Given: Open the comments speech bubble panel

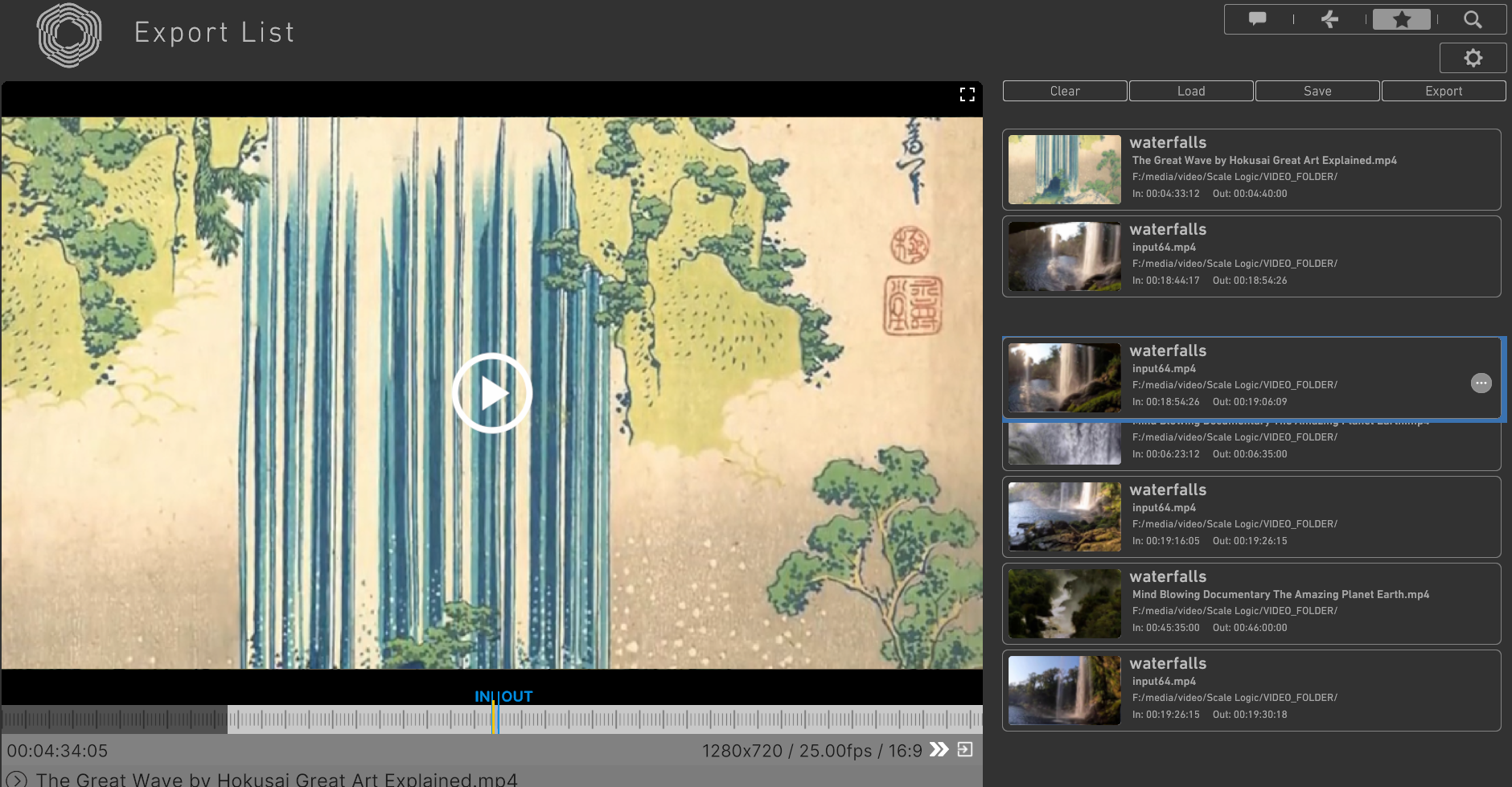Looking at the screenshot, I should pos(1257,19).
